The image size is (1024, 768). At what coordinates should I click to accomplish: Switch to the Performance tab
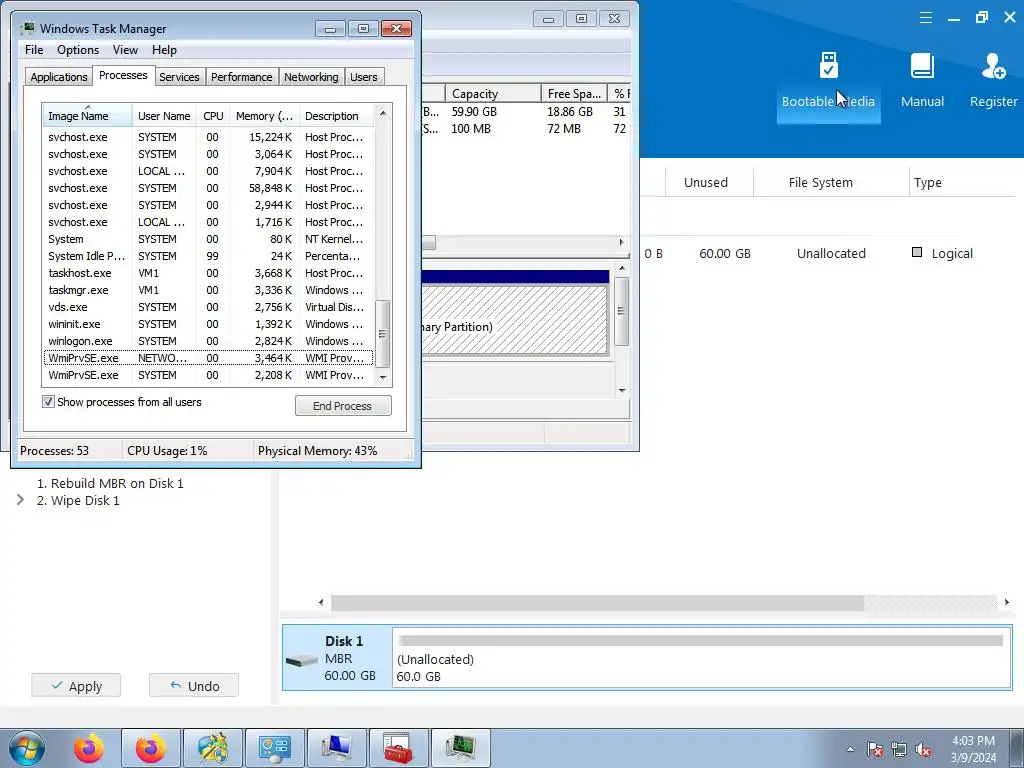click(242, 77)
